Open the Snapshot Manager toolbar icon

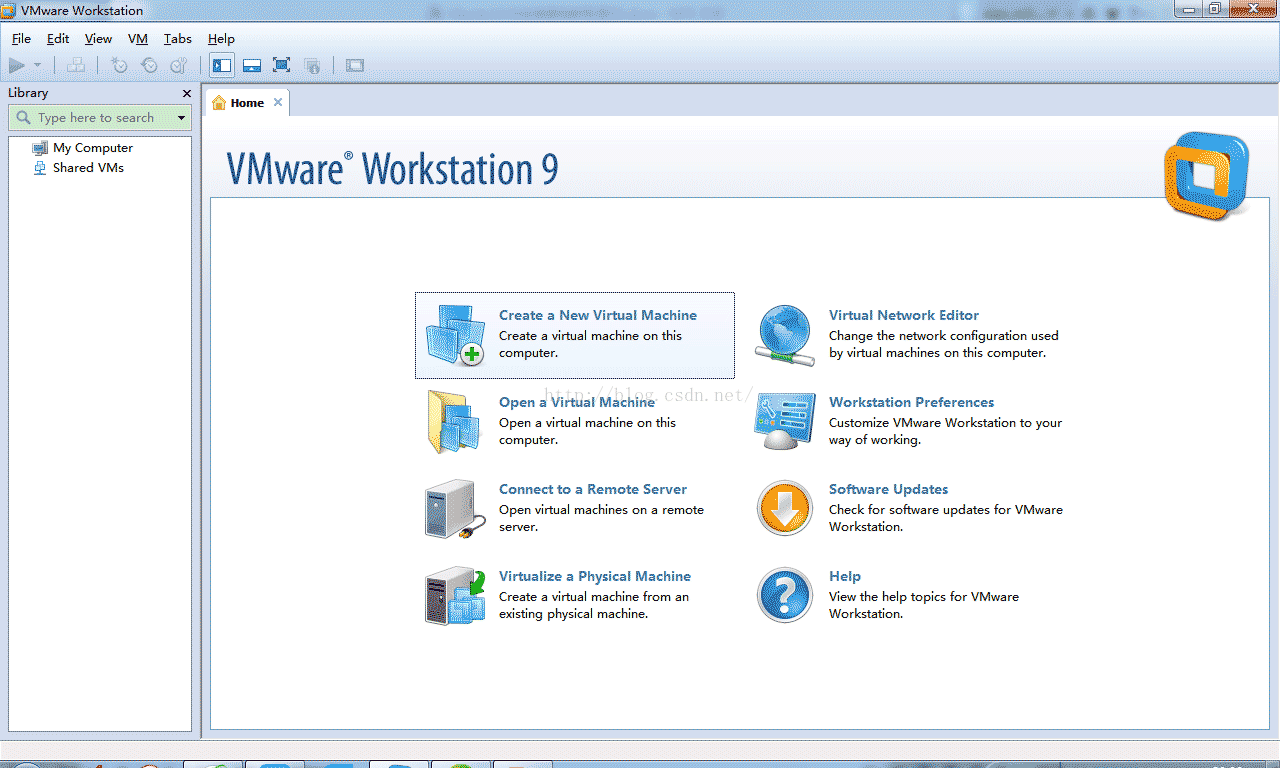click(x=179, y=66)
